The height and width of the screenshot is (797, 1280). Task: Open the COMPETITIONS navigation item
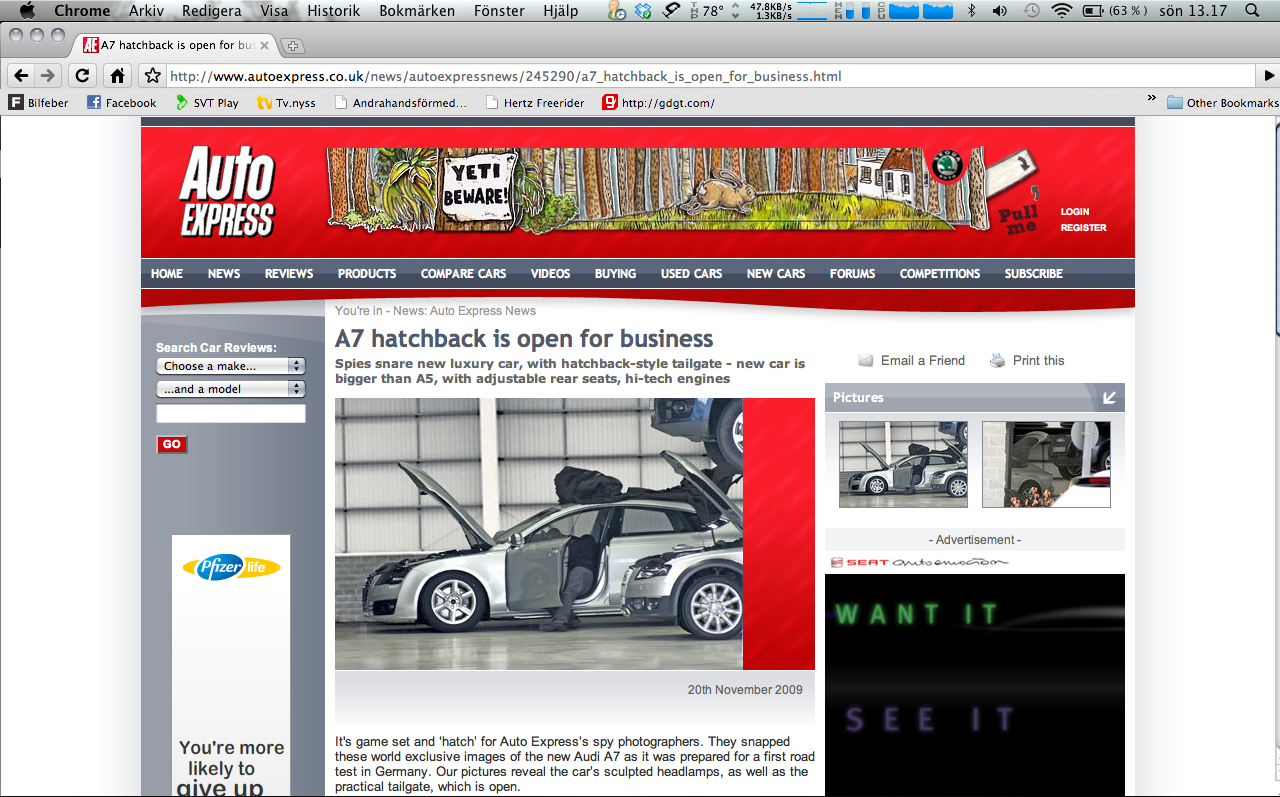(x=940, y=274)
